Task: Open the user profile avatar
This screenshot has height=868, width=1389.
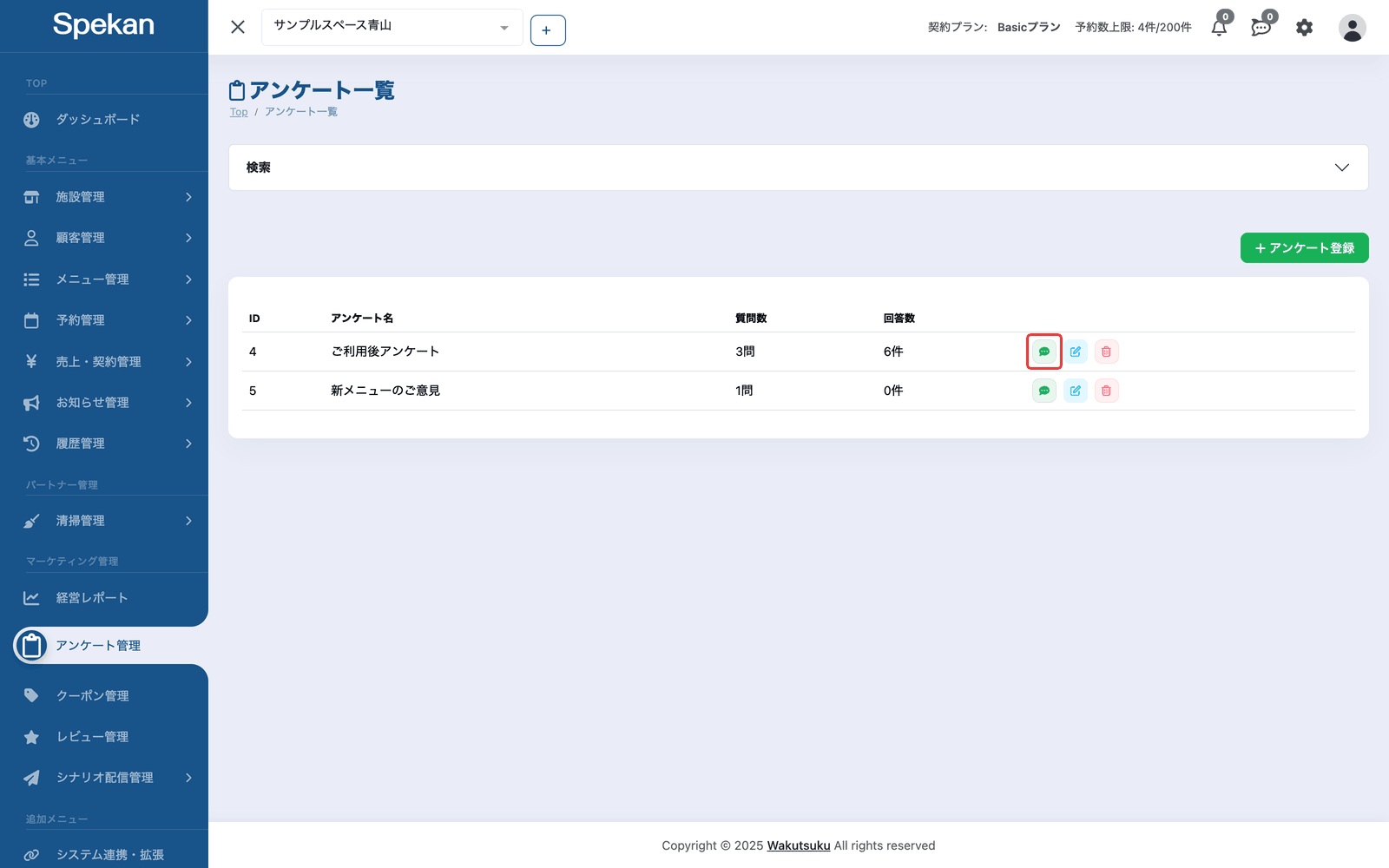Action: click(x=1352, y=28)
